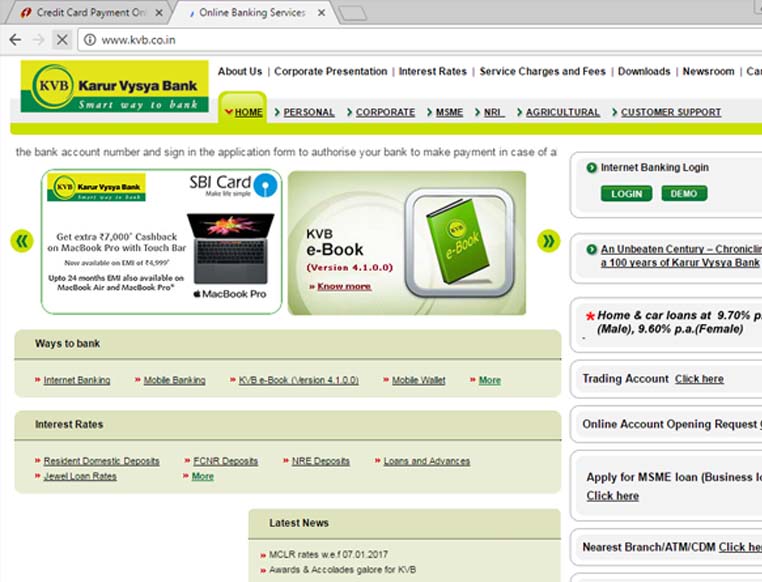Open Online Account Opening Request
The width and height of the screenshot is (762, 582).
point(672,424)
